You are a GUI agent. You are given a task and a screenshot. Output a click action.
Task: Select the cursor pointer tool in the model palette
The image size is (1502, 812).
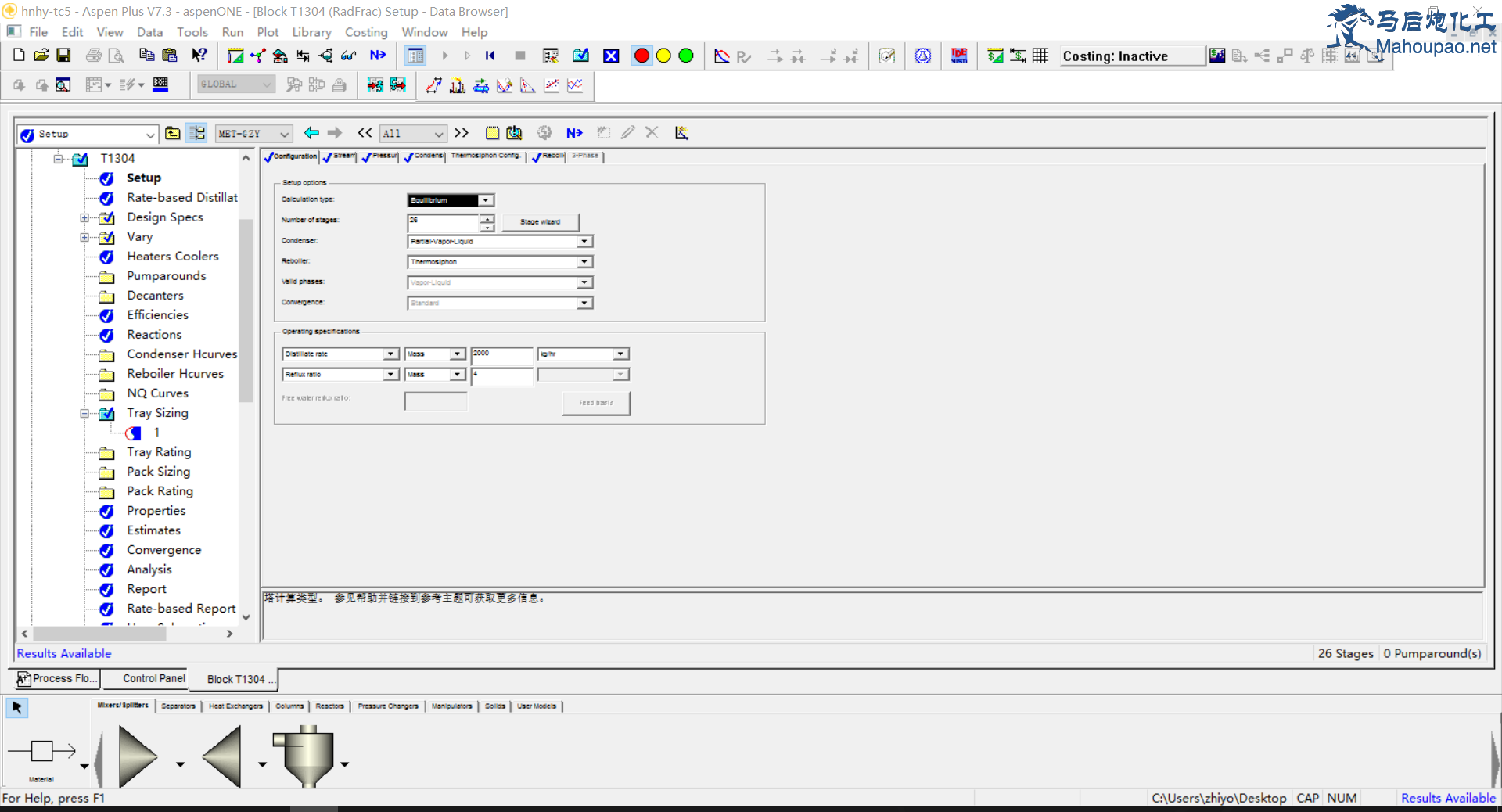(x=16, y=708)
